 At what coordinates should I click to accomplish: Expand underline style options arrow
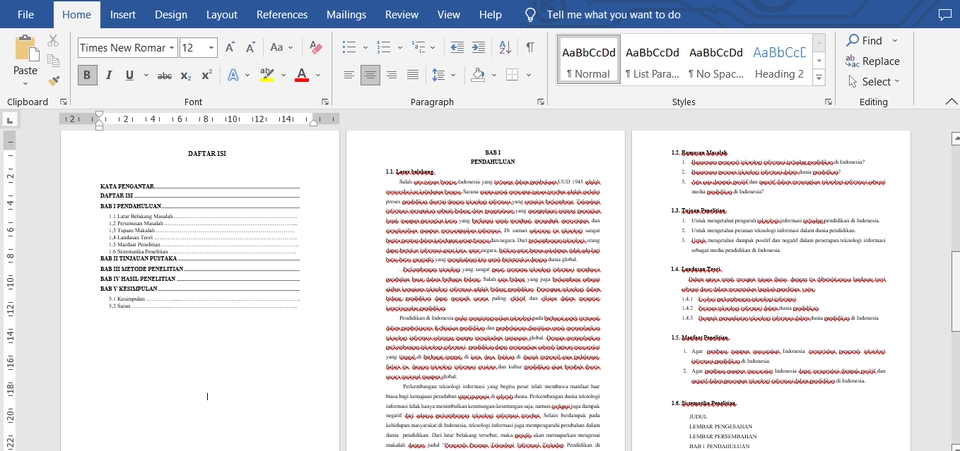(146, 75)
